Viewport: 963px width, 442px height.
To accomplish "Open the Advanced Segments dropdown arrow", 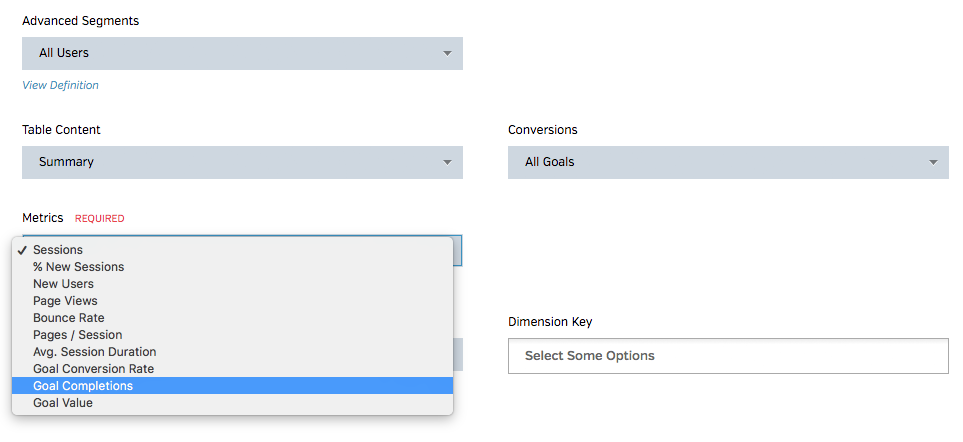I will (447, 53).
